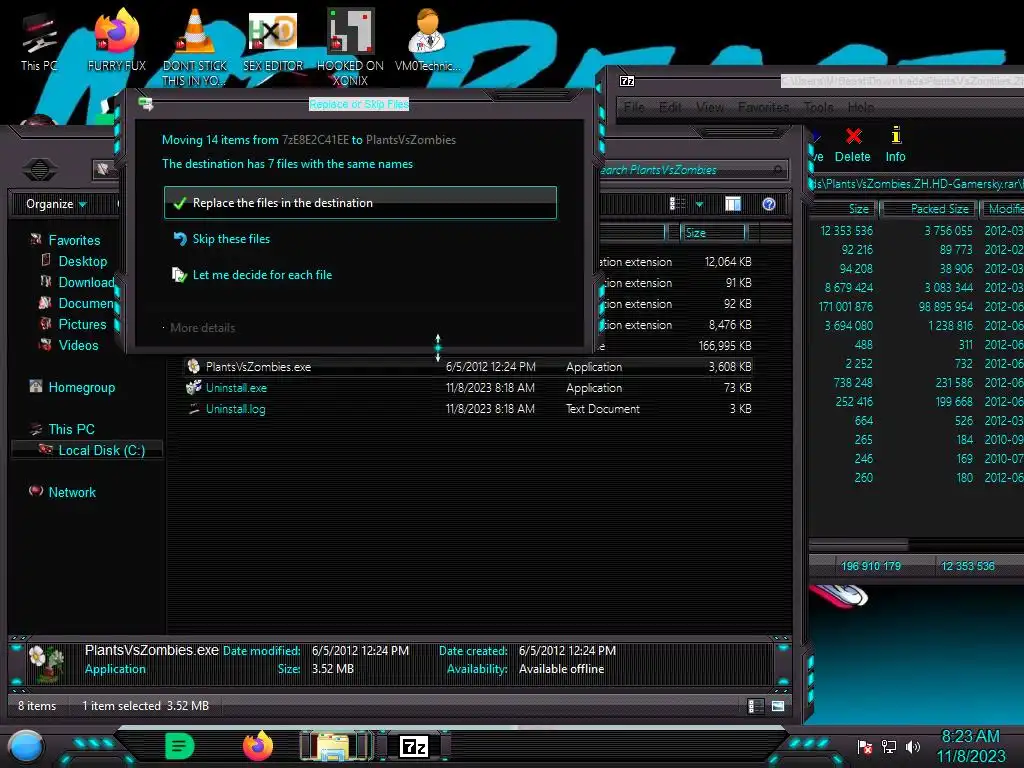The image size is (1024, 768).
Task: Choose Skip these files option
Action: (222, 239)
